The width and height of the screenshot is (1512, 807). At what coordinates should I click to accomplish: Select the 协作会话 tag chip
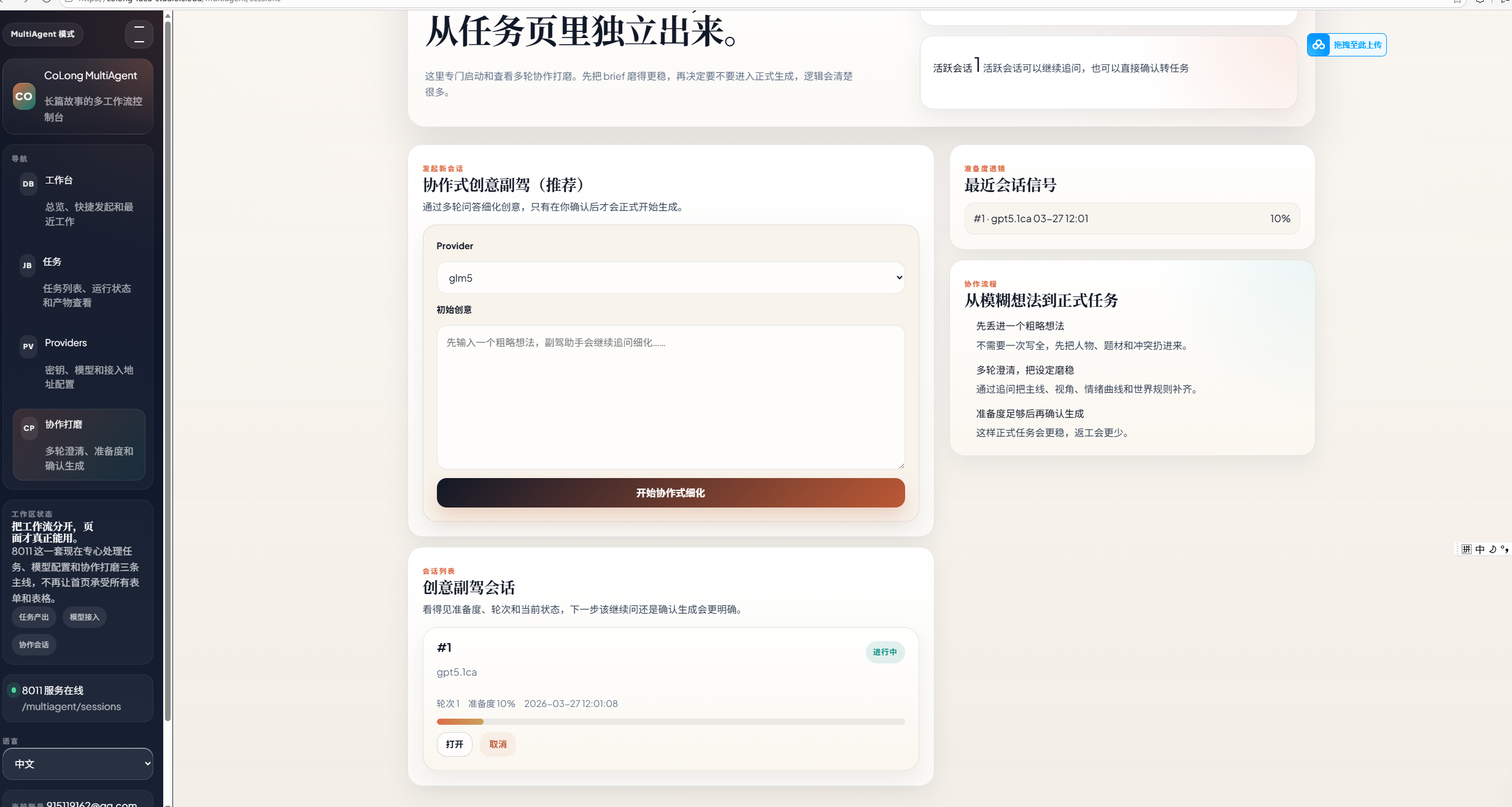coord(34,644)
